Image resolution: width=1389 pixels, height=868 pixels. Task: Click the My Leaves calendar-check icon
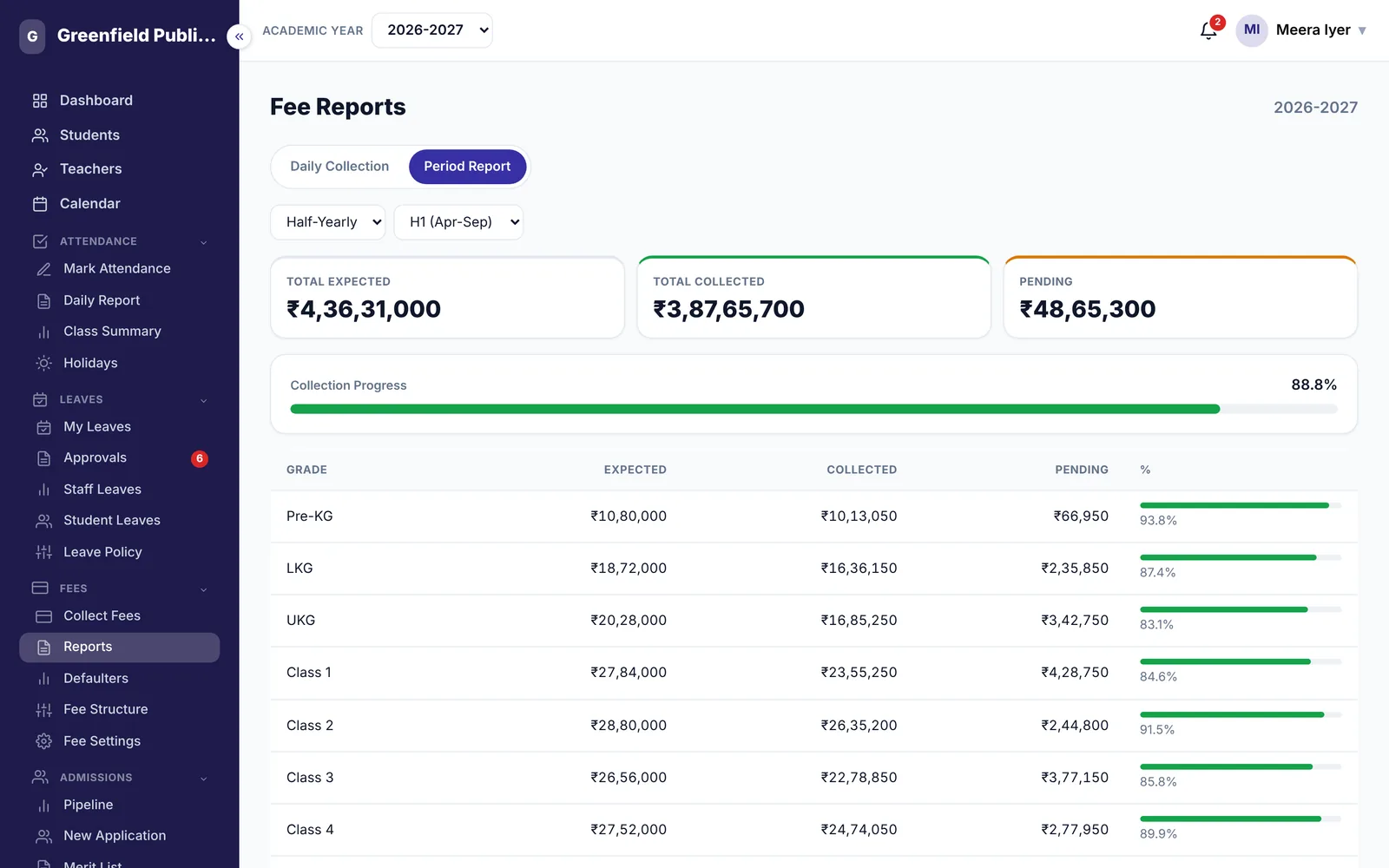tap(43, 427)
